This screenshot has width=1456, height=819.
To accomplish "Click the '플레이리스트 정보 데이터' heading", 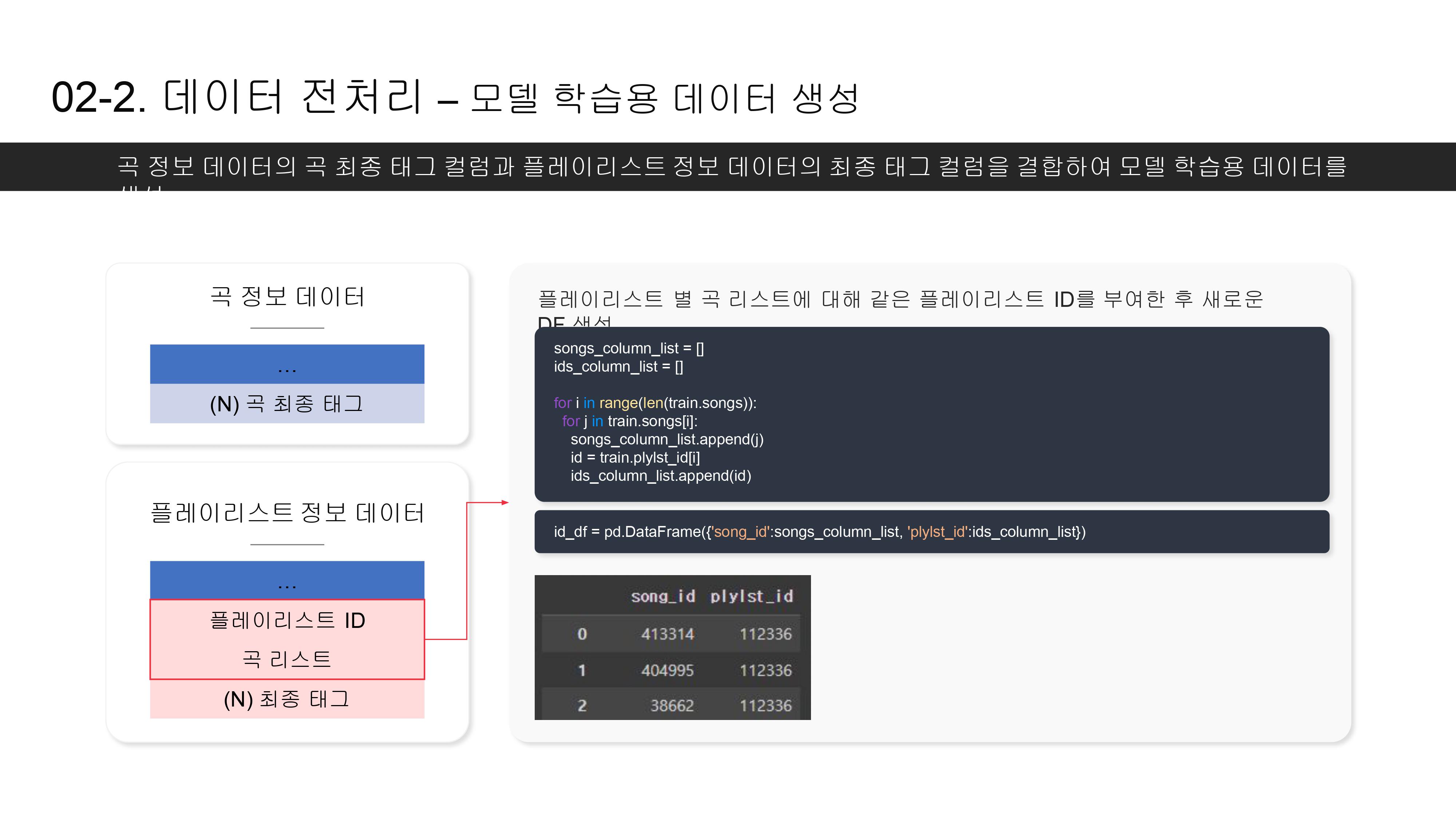I will tap(287, 513).
